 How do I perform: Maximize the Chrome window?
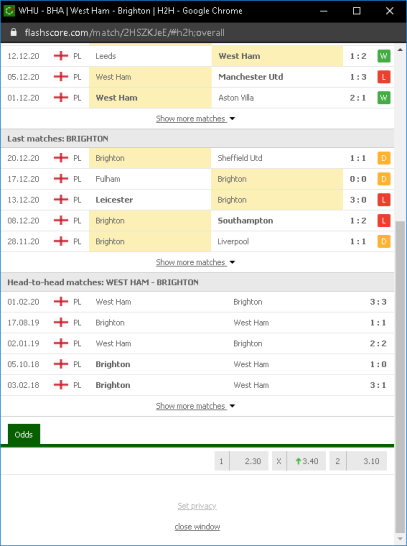click(x=357, y=11)
